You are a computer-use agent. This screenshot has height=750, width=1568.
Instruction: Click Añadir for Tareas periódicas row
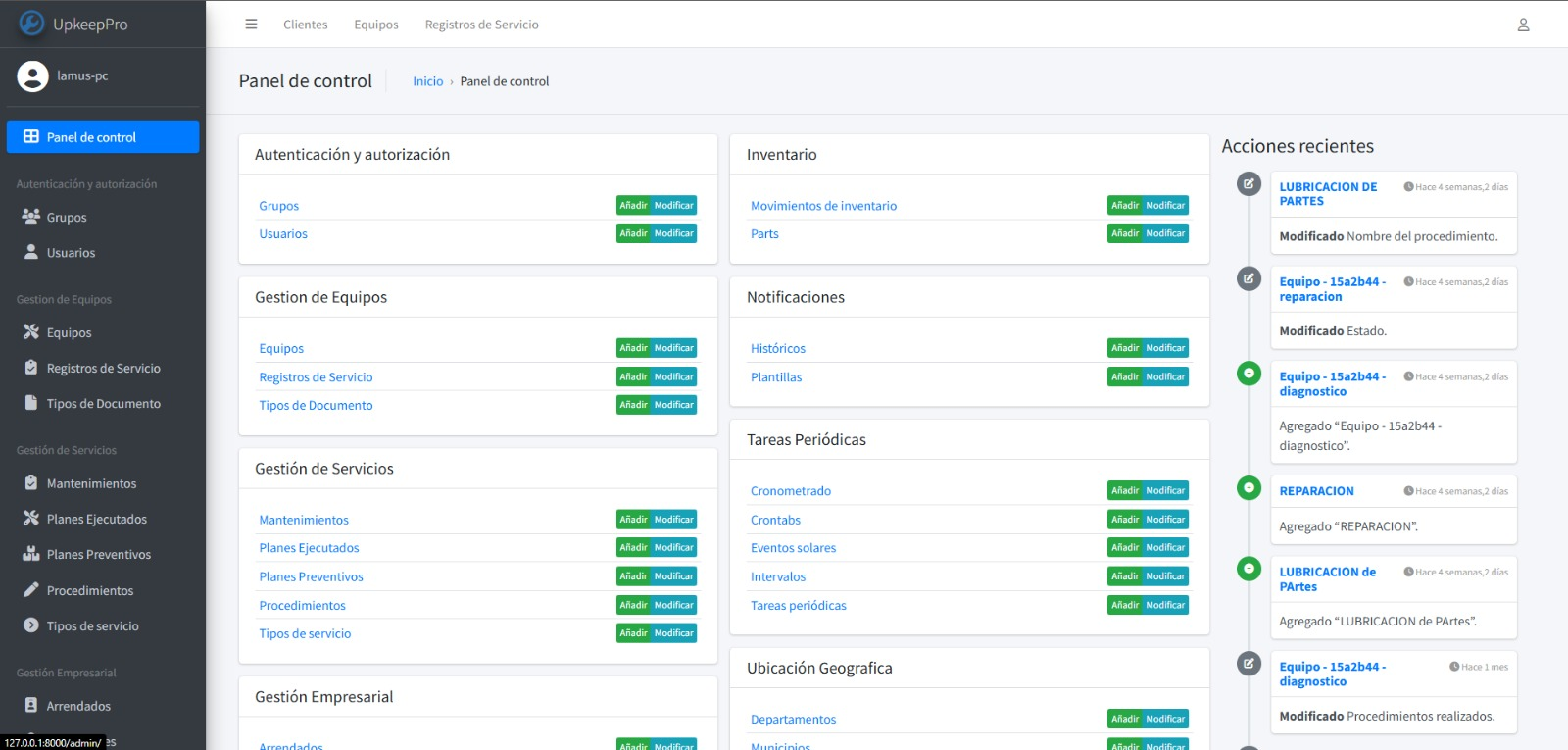1125,605
